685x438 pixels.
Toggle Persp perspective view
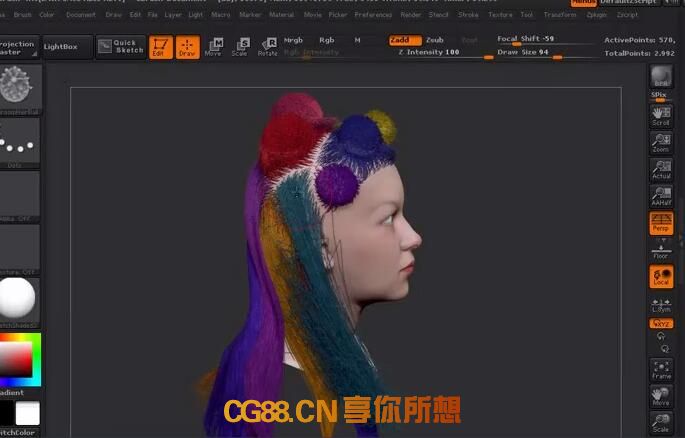(661, 223)
